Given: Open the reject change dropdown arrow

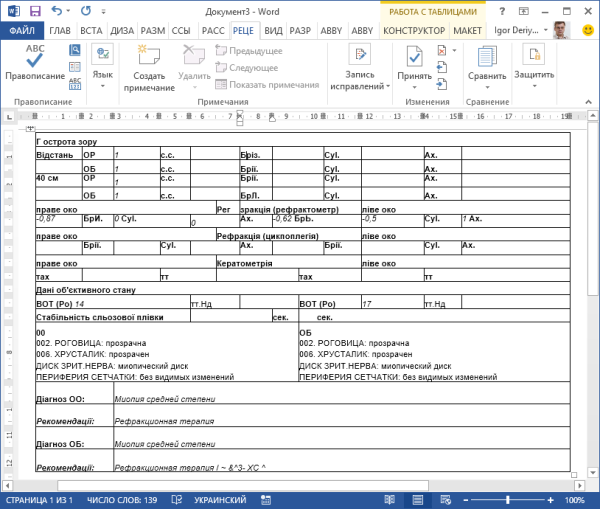Looking at the screenshot, I should point(455,50).
